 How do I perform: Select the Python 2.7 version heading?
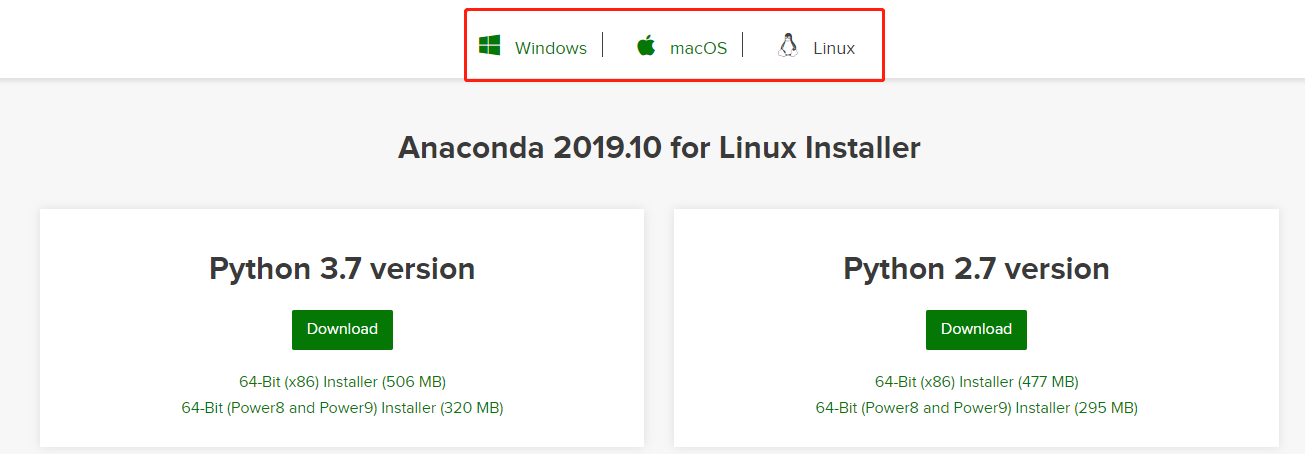[976, 269]
